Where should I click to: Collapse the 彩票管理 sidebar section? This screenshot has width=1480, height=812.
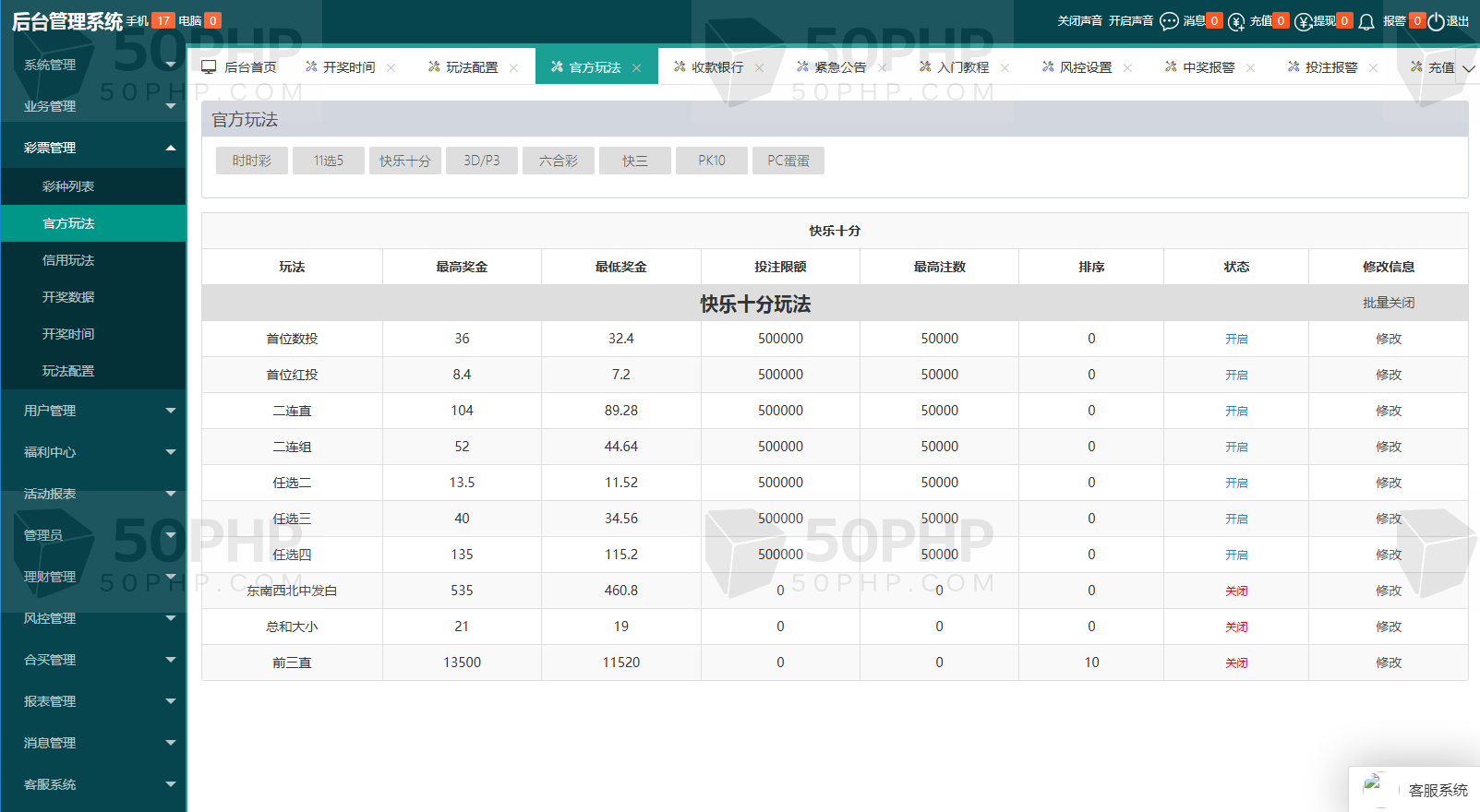(x=171, y=148)
